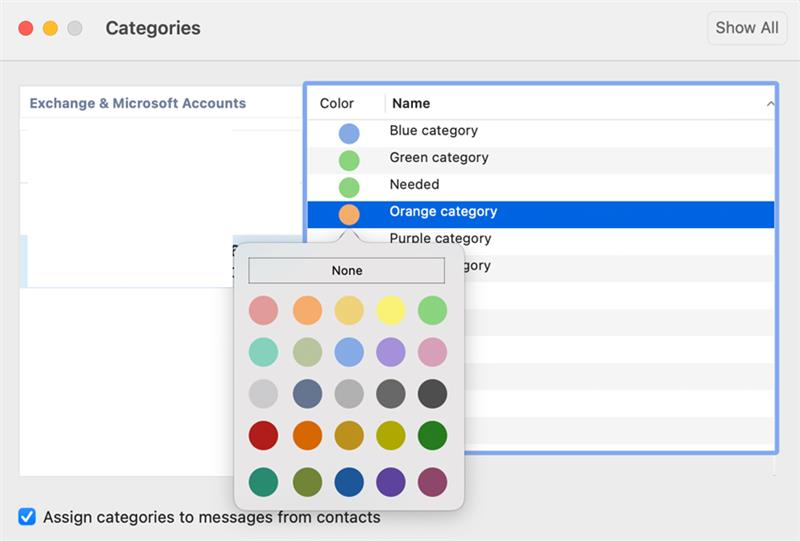Click the Show All button

click(x=747, y=28)
